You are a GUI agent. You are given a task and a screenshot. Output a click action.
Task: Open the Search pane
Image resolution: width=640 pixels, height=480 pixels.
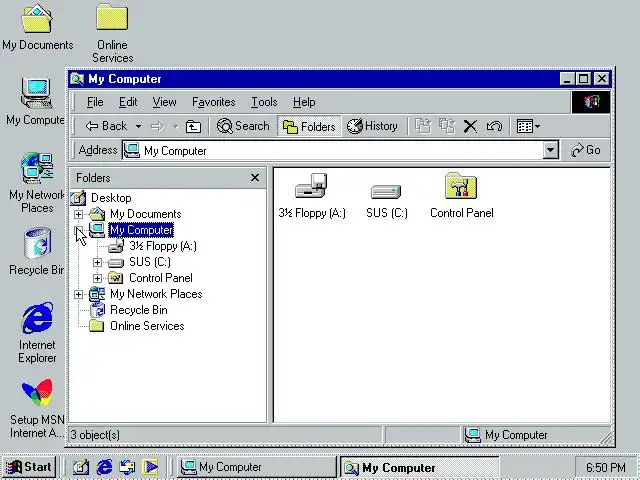242,126
